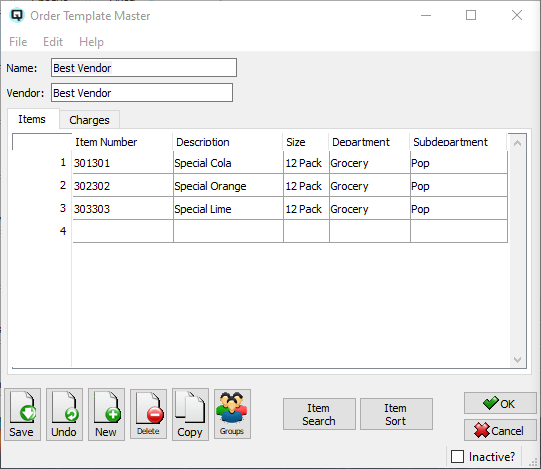
Task: Create a new template with New icon
Action: pyautogui.click(x=106, y=414)
